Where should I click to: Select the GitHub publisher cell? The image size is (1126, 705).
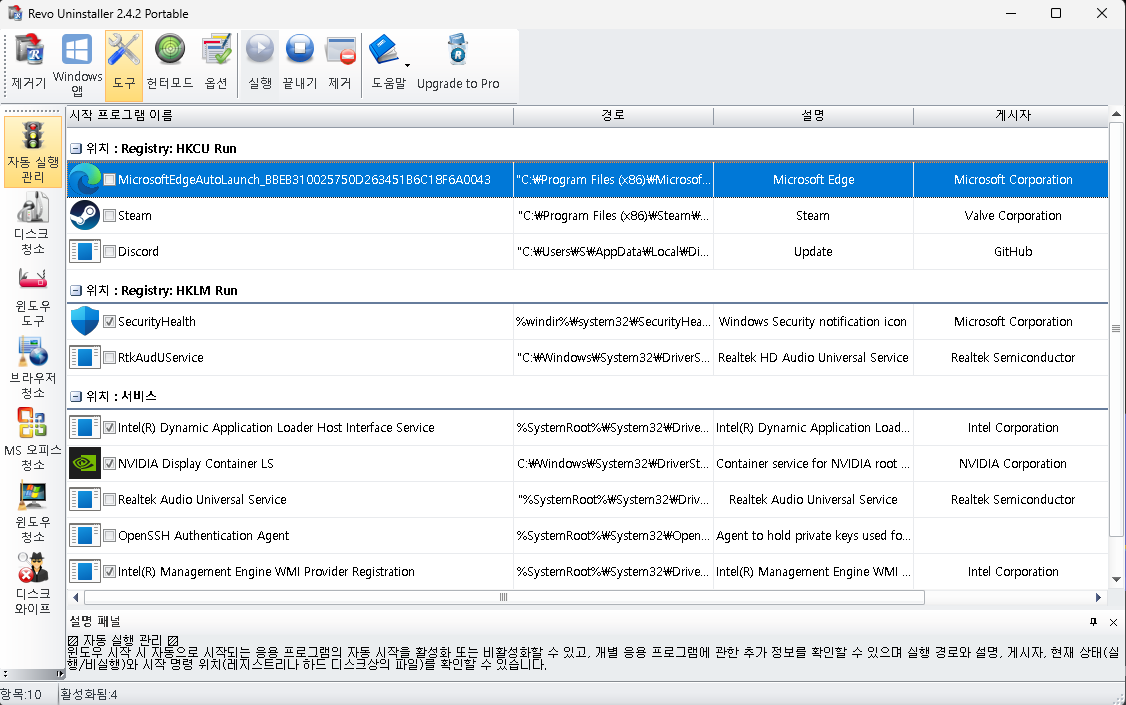(1011, 251)
